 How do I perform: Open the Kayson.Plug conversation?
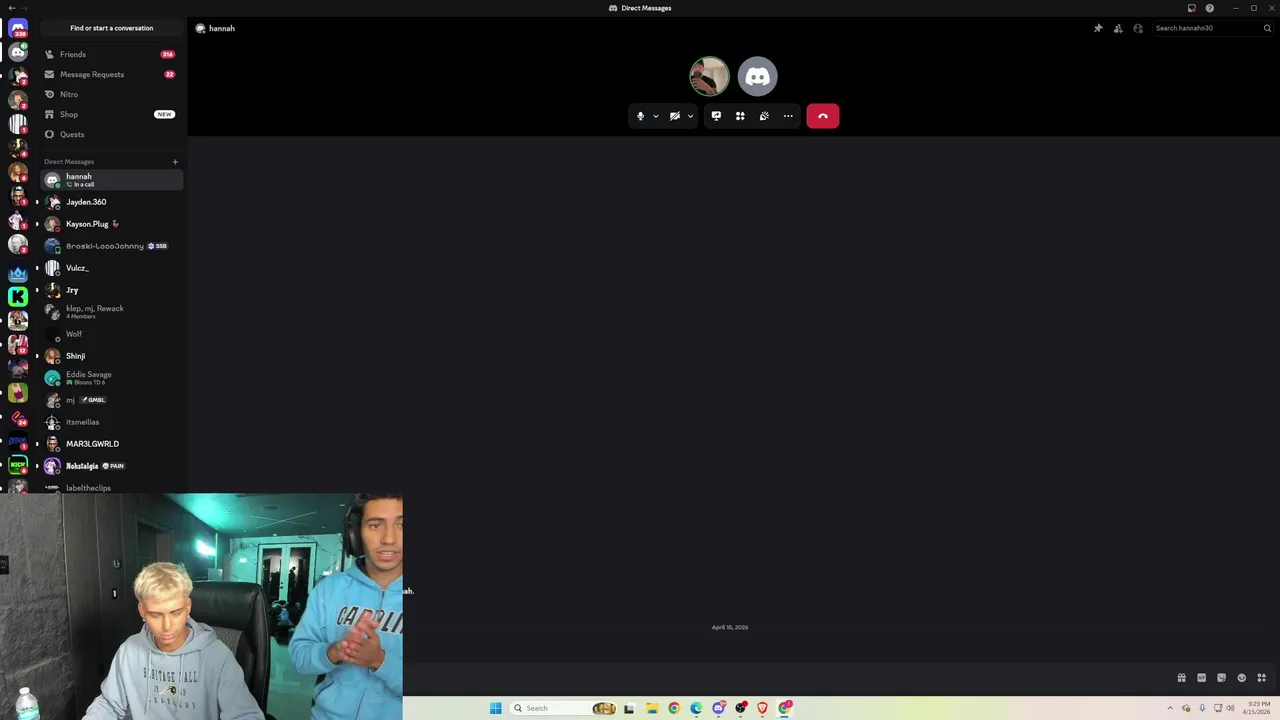[112, 224]
